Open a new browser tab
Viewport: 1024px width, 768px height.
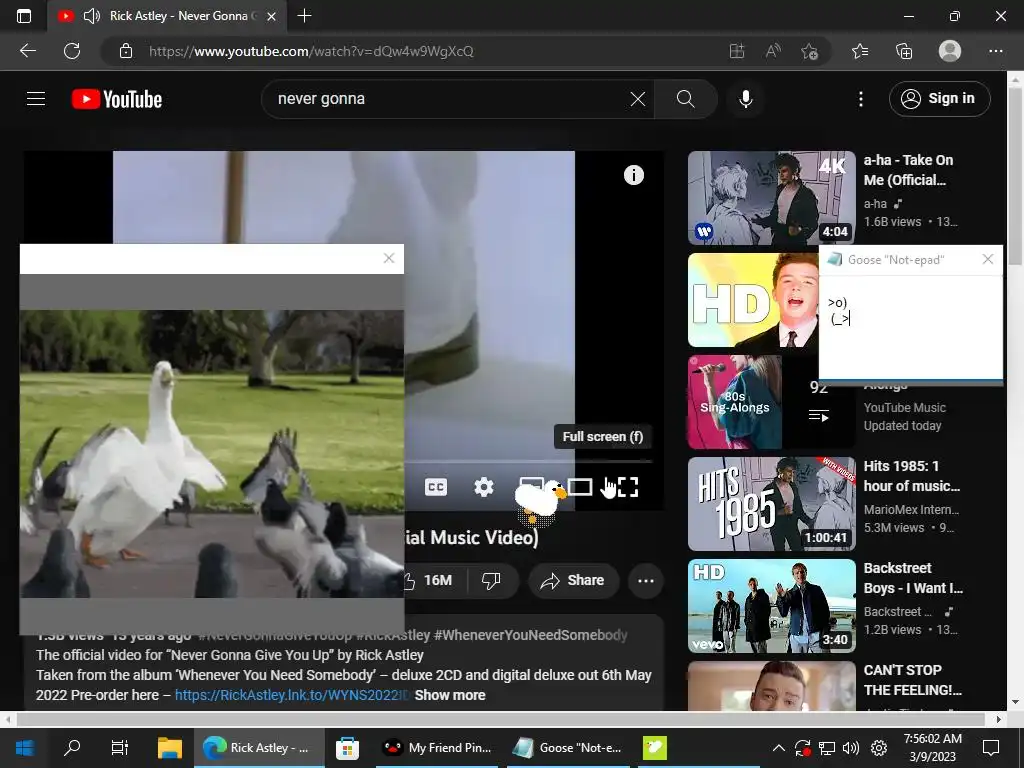[x=304, y=16]
